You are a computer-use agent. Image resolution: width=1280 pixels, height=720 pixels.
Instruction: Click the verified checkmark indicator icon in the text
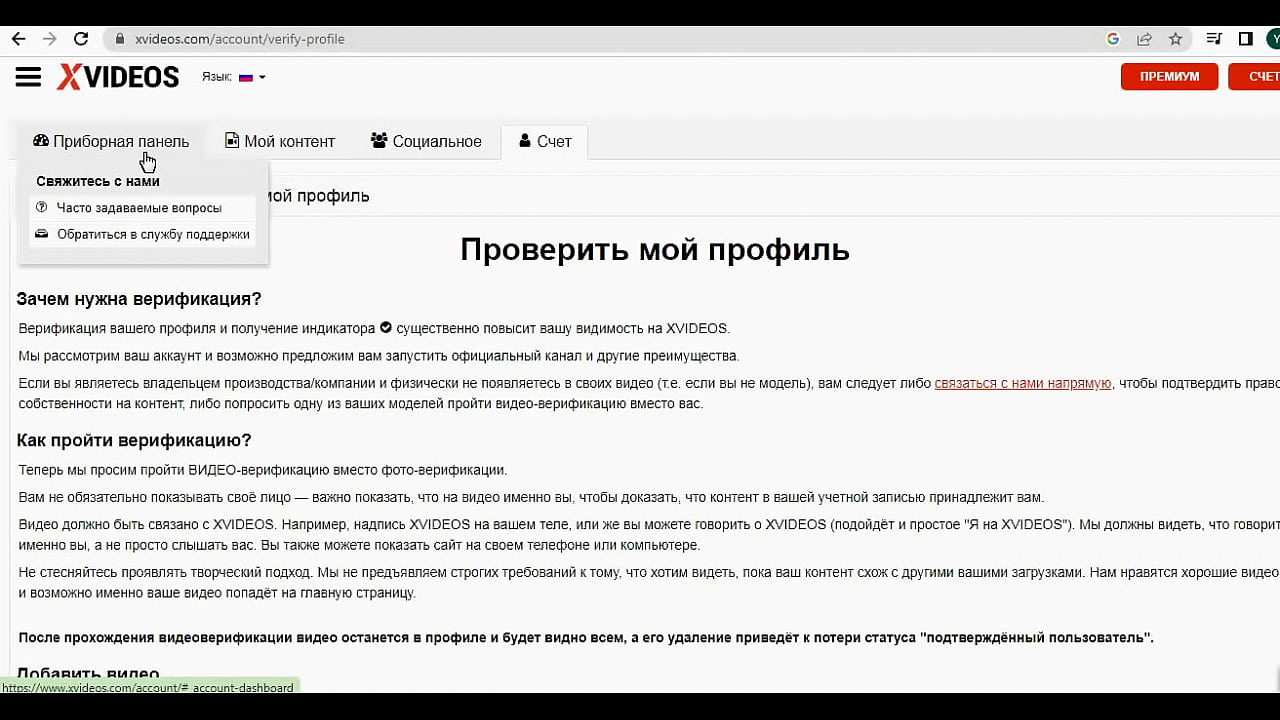pyautogui.click(x=386, y=327)
